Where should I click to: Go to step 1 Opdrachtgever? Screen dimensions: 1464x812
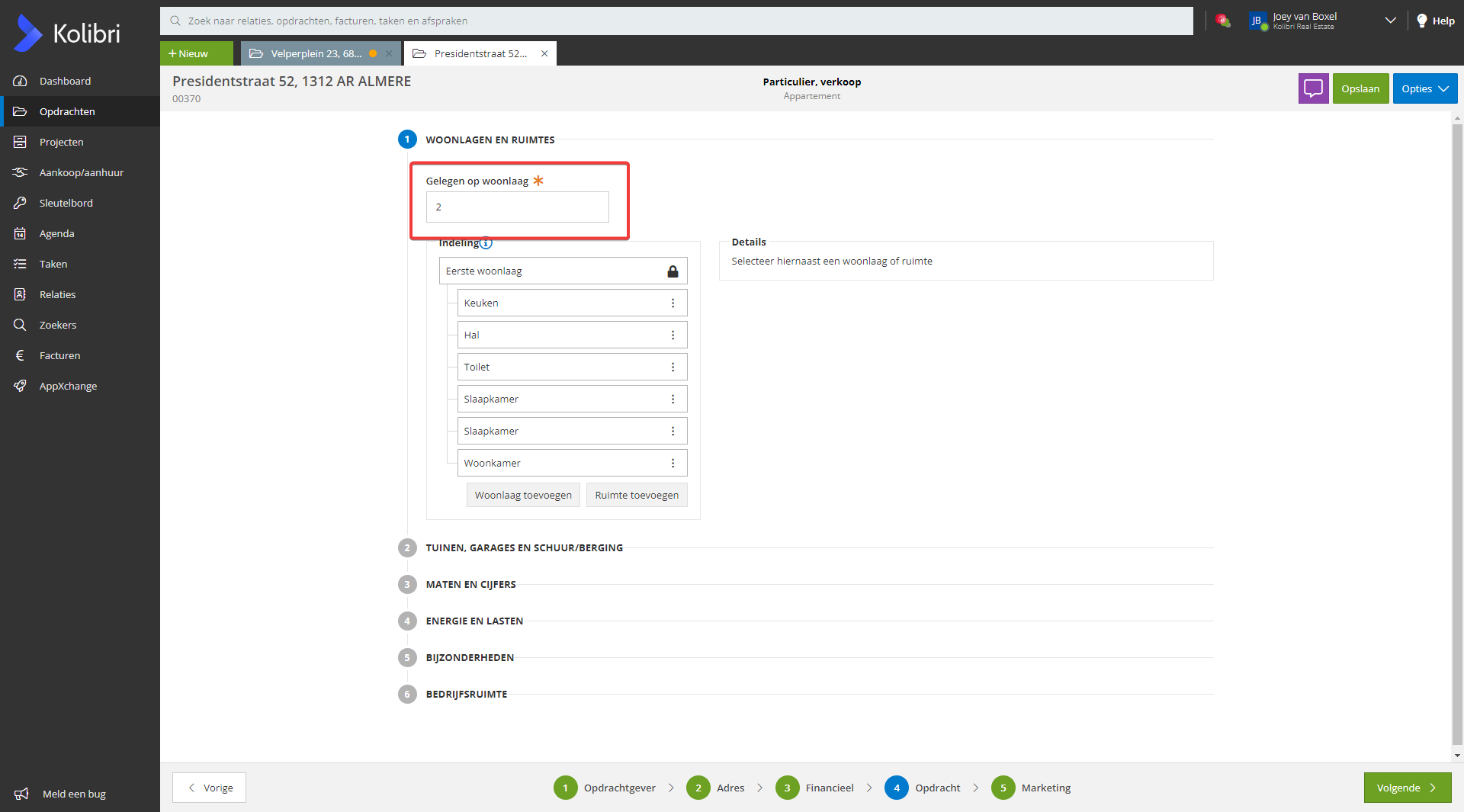[605, 788]
